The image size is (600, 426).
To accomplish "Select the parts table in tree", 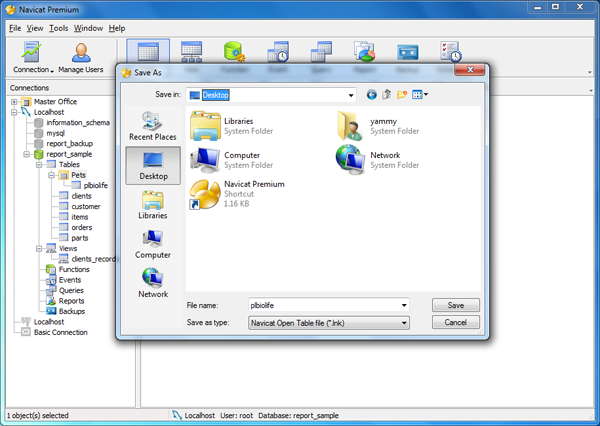I will [80, 238].
